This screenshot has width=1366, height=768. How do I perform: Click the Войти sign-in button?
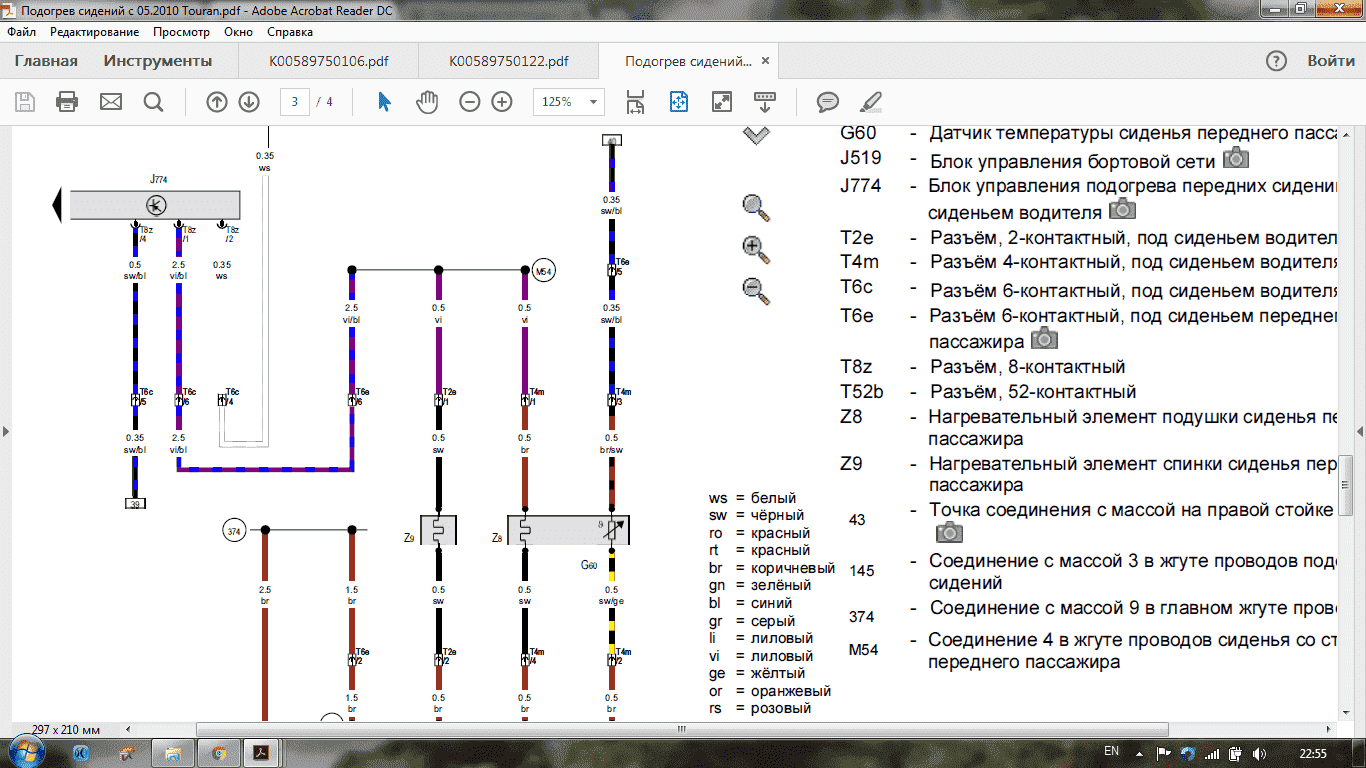coord(1331,61)
